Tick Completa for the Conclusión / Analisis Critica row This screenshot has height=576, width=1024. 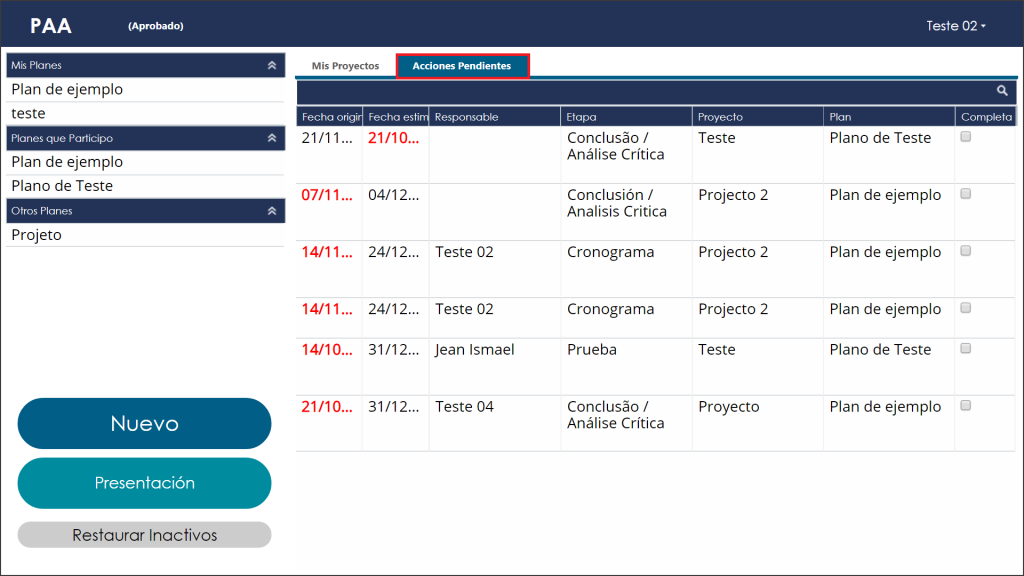(x=966, y=194)
